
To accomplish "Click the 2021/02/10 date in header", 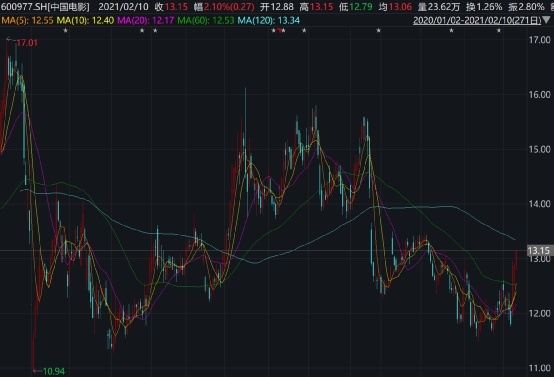I will [123, 7].
